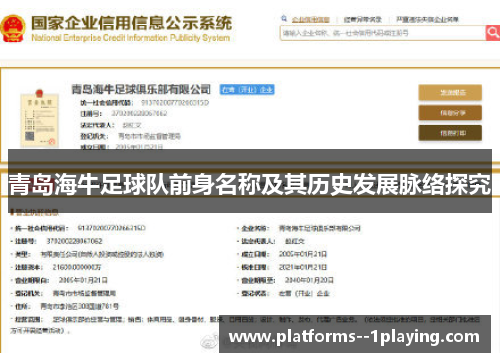Select business term end date 2040年01月20日
This screenshot has height=362, width=500.
click(x=309, y=280)
